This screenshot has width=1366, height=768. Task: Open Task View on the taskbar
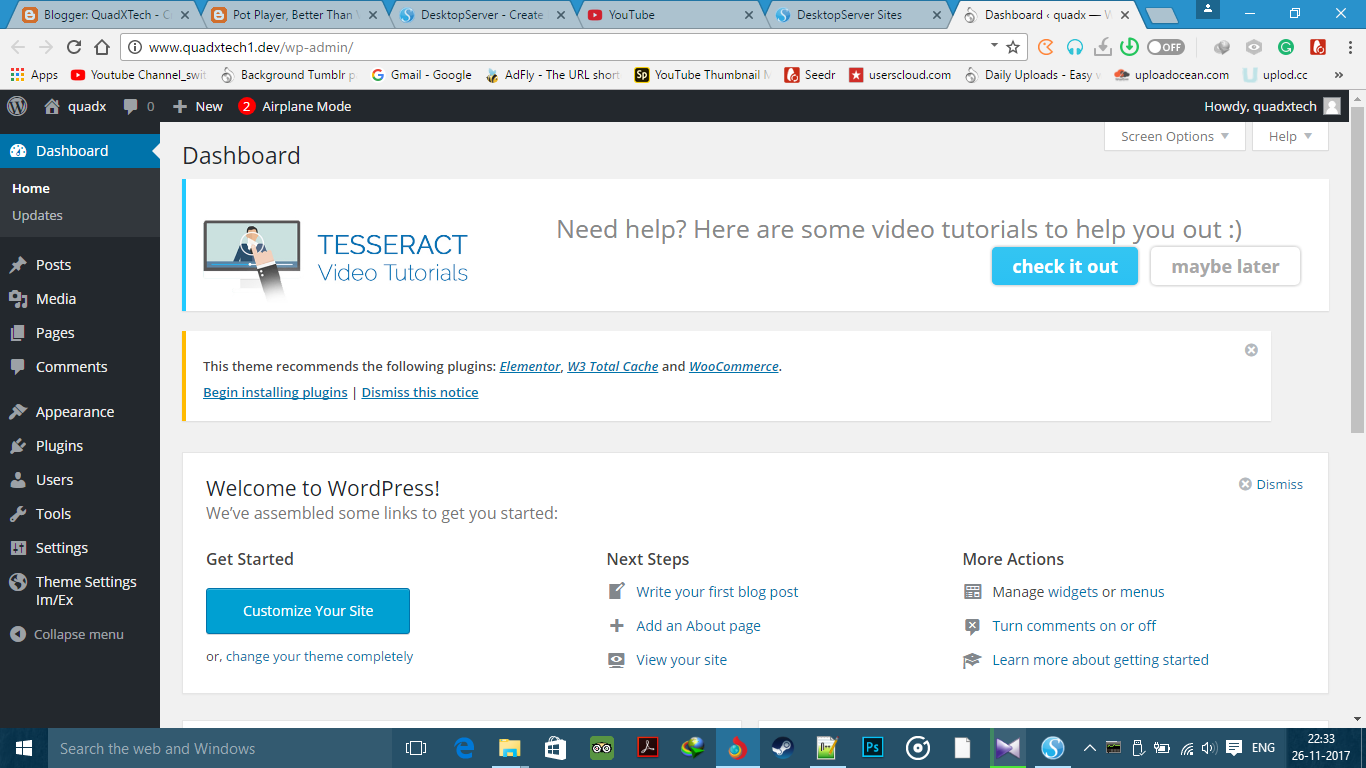coord(416,748)
